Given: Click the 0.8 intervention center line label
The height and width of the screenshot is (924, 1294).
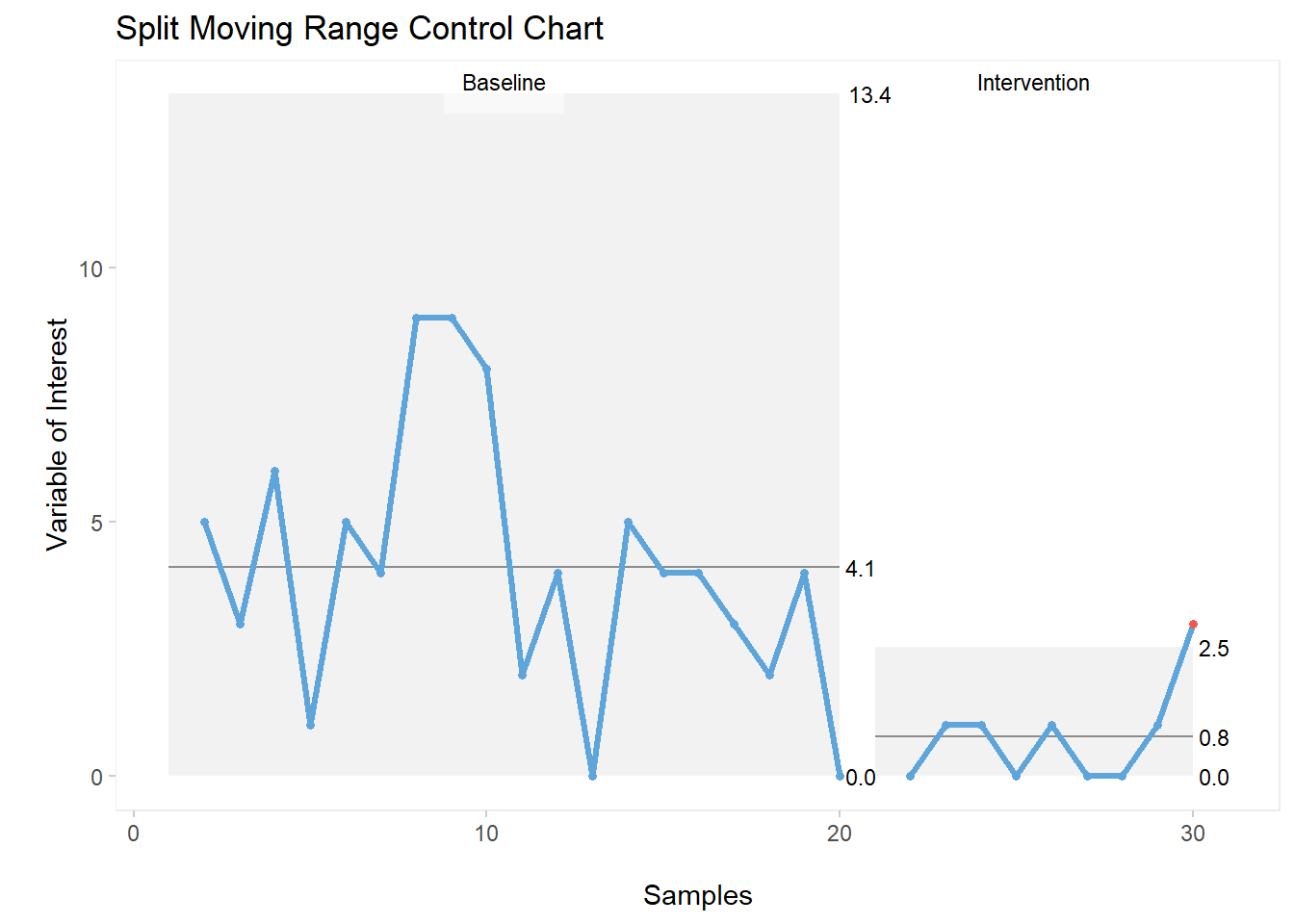Looking at the screenshot, I should tap(1213, 738).
